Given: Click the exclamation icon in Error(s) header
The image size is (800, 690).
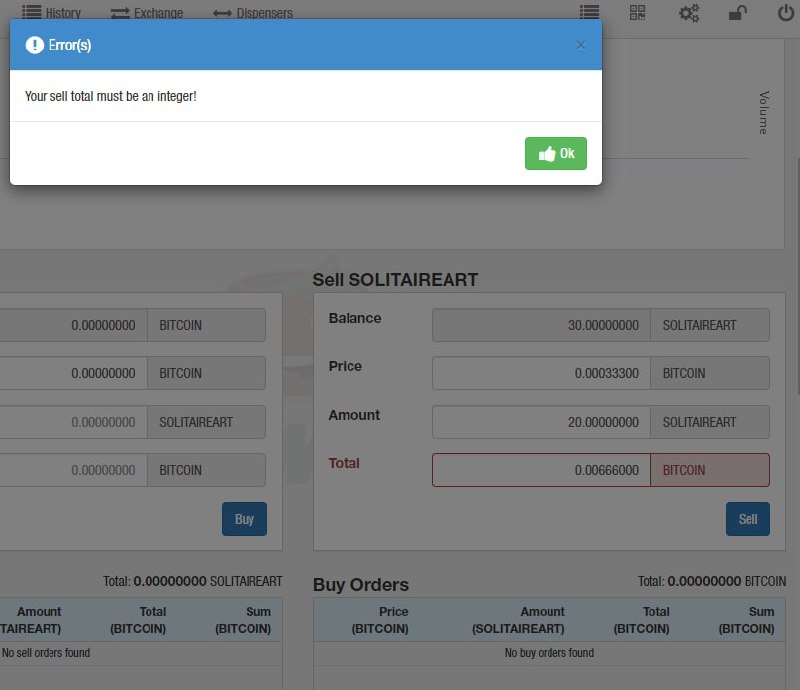Looking at the screenshot, I should click(x=35, y=45).
